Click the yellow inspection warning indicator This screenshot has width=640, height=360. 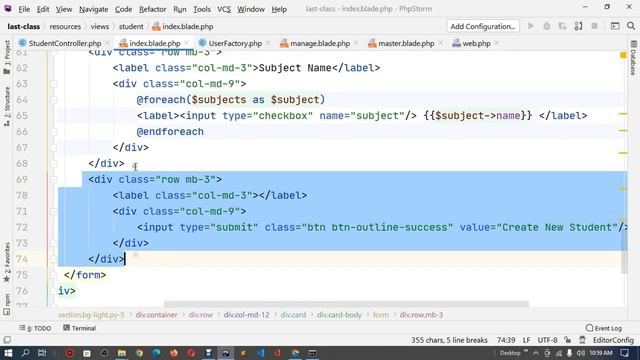coord(623,55)
